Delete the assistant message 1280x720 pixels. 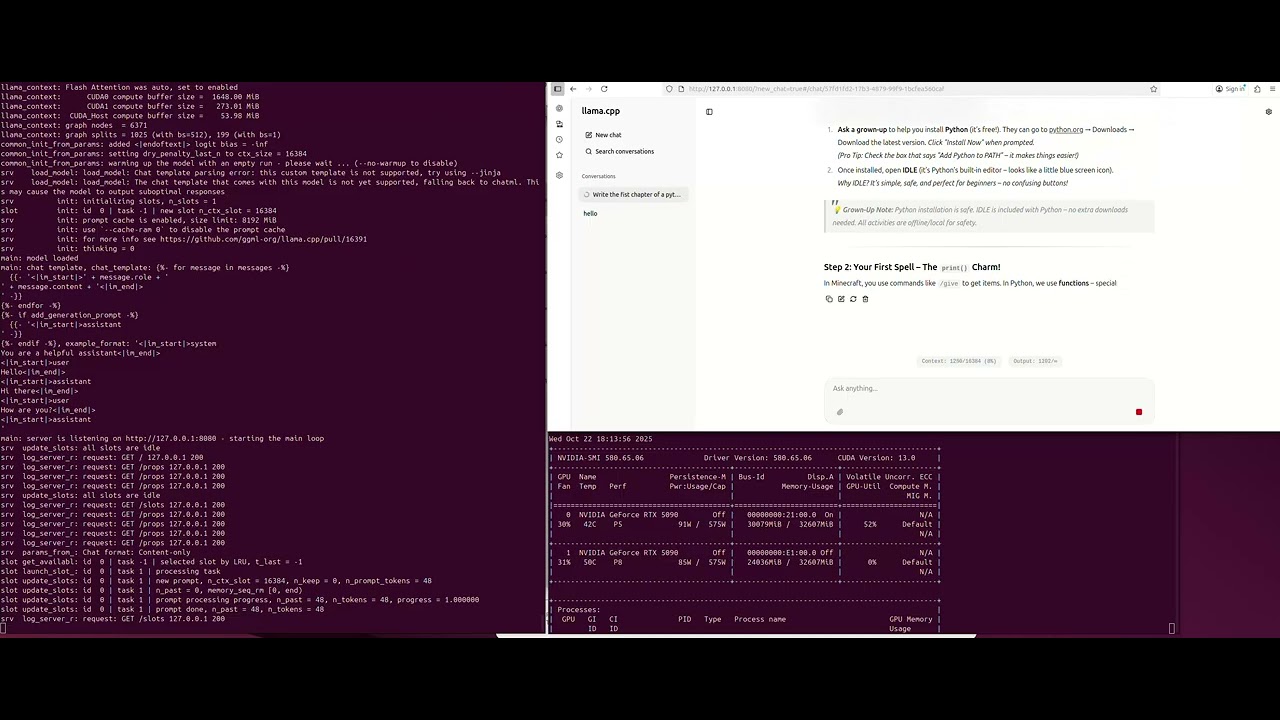tap(865, 299)
